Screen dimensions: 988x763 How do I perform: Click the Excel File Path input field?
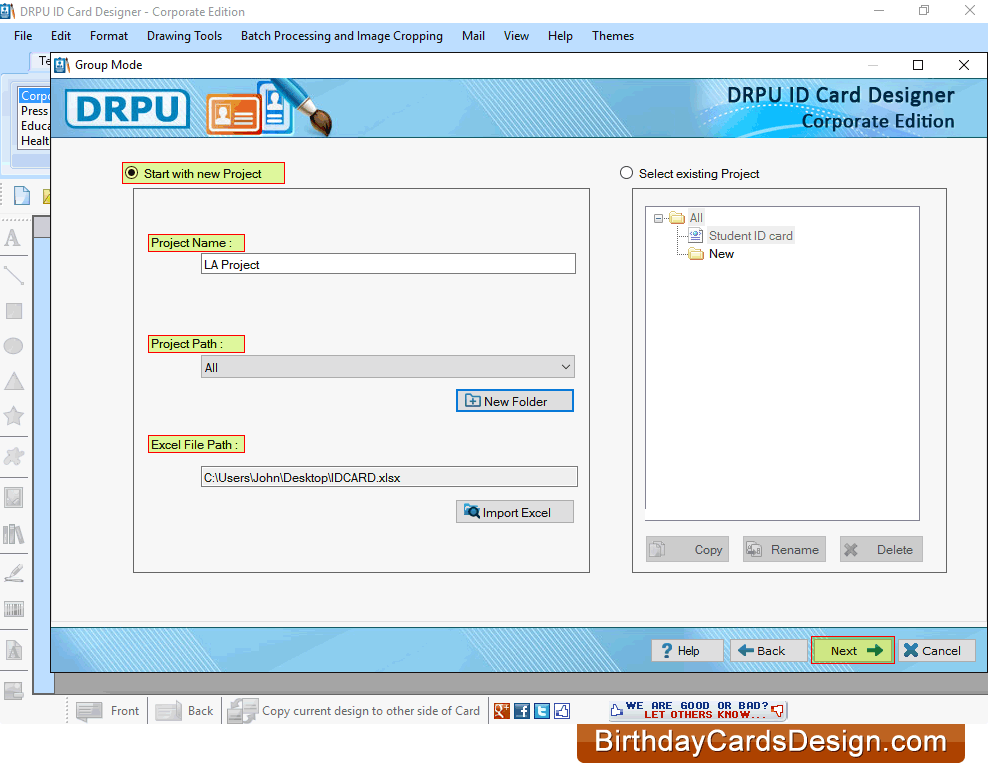coord(389,477)
